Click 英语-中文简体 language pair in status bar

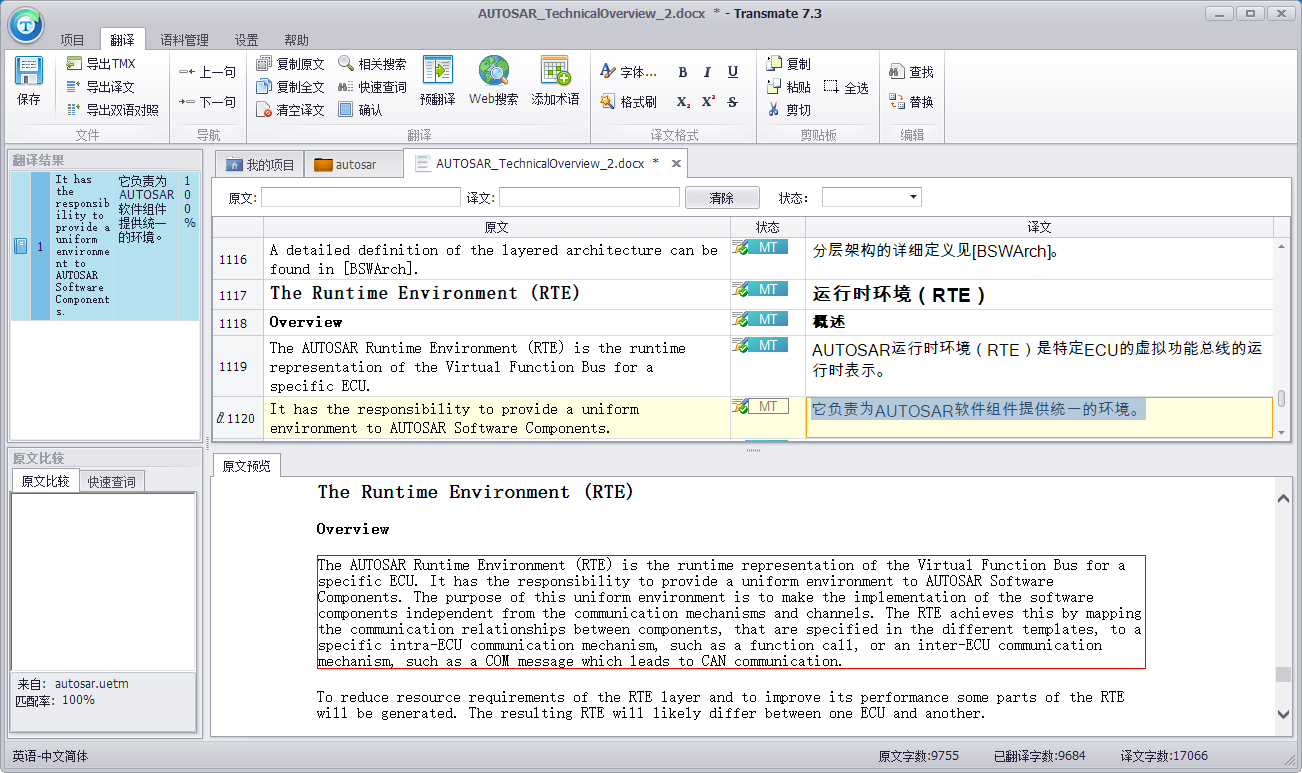[x=50, y=757]
